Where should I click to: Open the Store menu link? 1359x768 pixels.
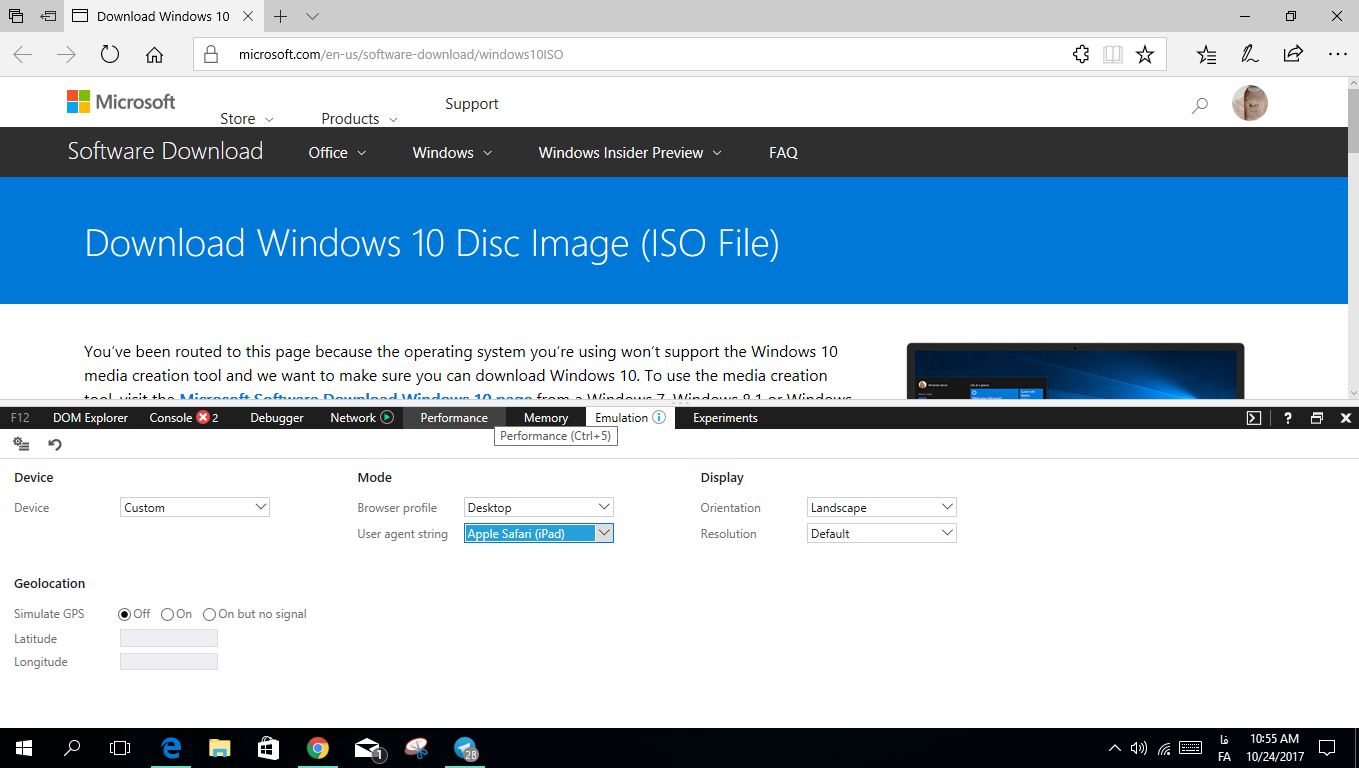[246, 118]
